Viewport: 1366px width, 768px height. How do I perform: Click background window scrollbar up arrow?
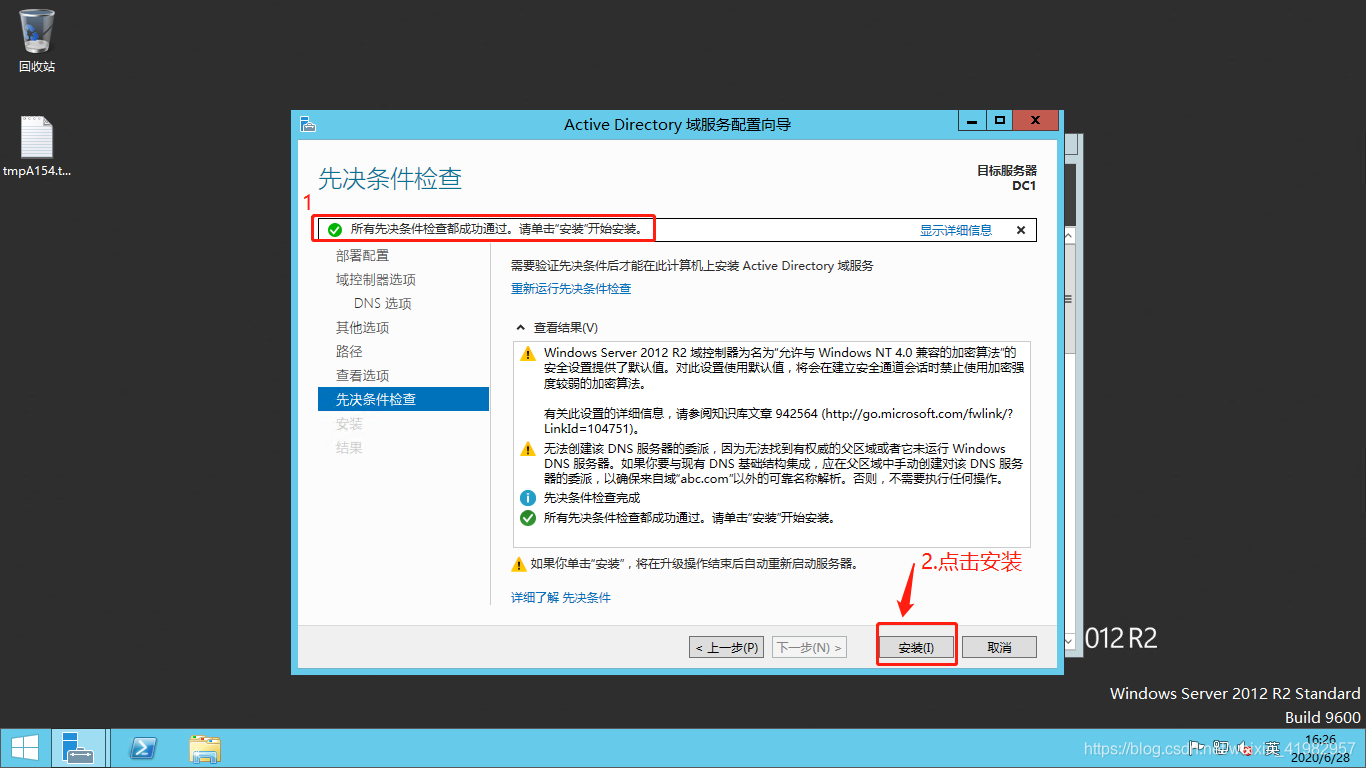click(x=1069, y=236)
